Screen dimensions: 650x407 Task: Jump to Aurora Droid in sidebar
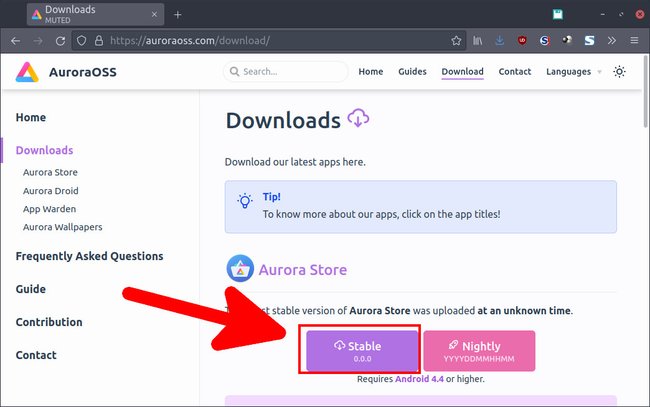(x=51, y=191)
